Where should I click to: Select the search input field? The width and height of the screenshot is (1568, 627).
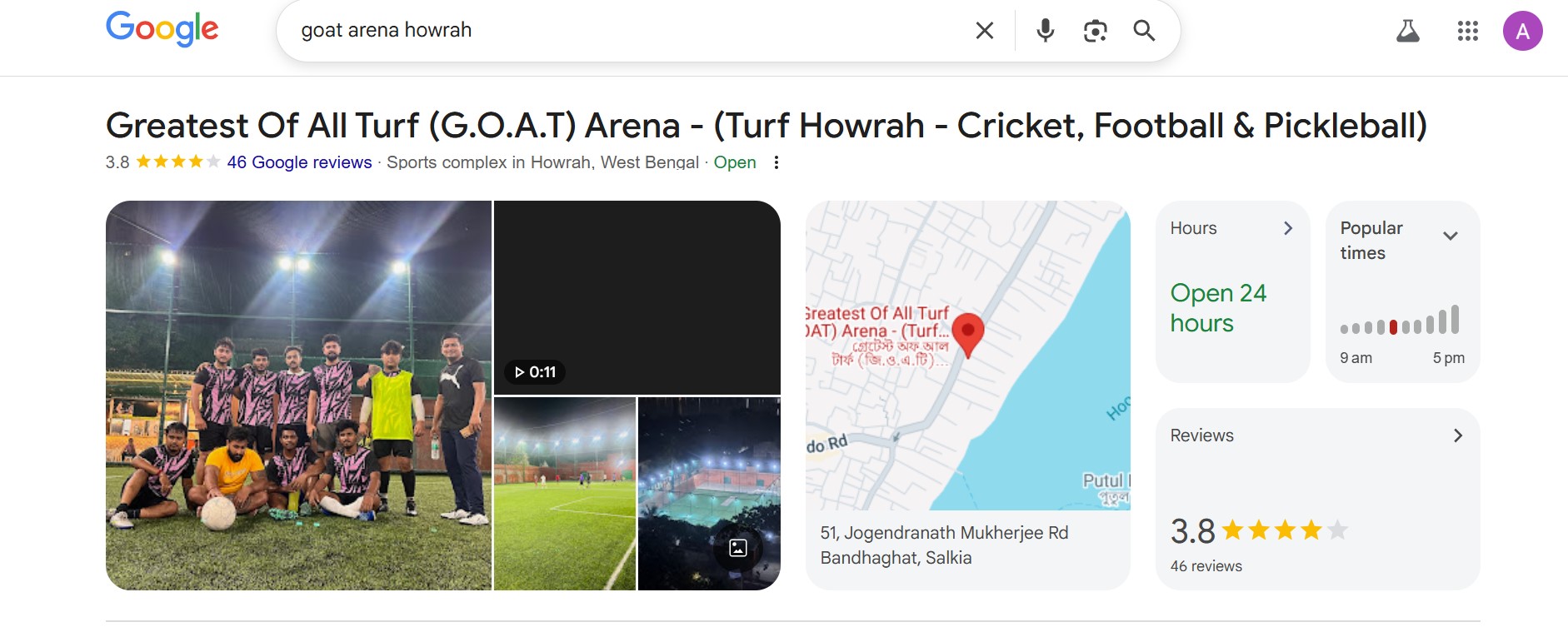click(583, 30)
